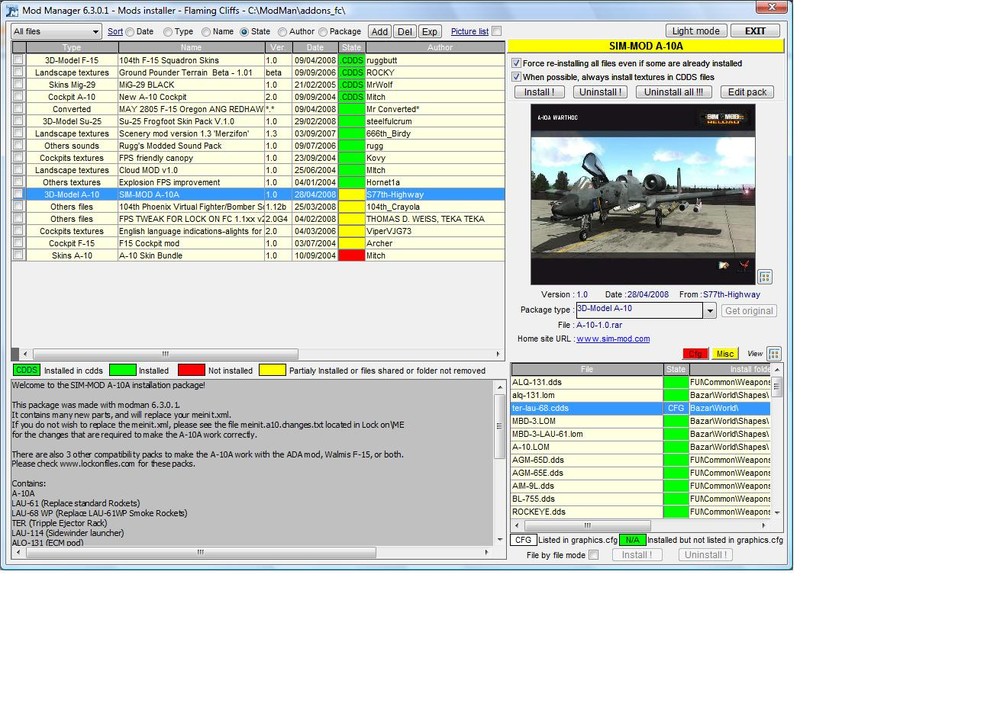Click the Ver column header
The height and width of the screenshot is (719, 1000).
[277, 47]
